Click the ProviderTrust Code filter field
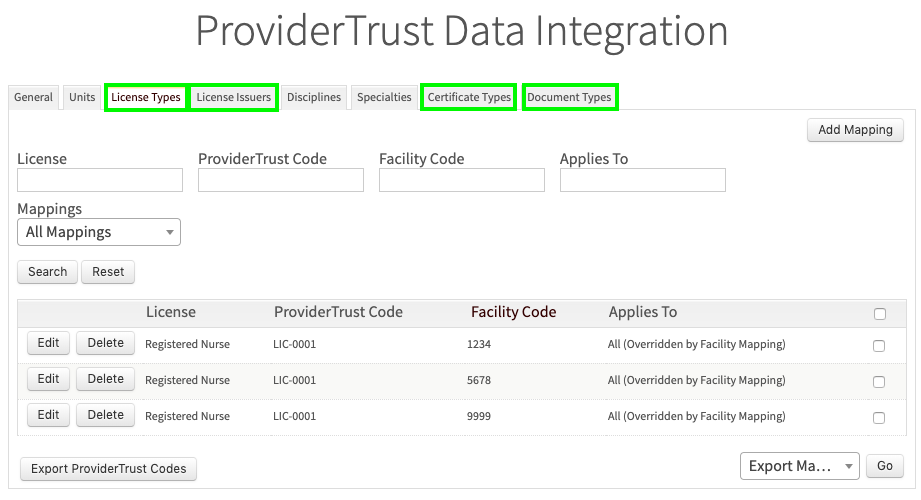This screenshot has height=500, width=921. pyautogui.click(x=281, y=180)
